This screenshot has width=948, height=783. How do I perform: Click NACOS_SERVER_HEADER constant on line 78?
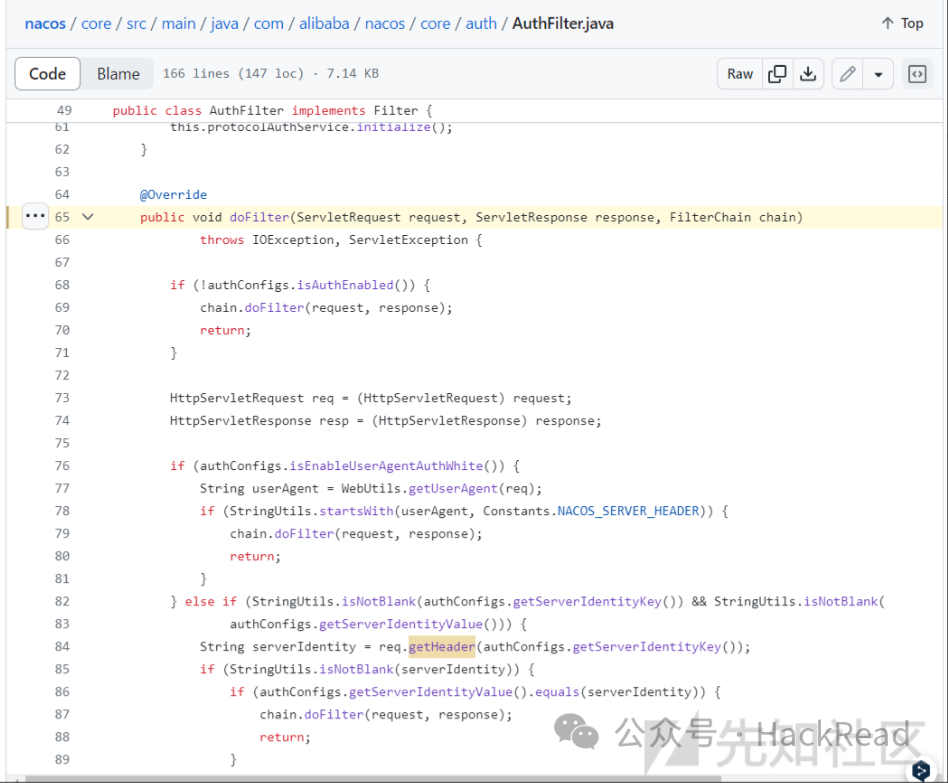(628, 511)
